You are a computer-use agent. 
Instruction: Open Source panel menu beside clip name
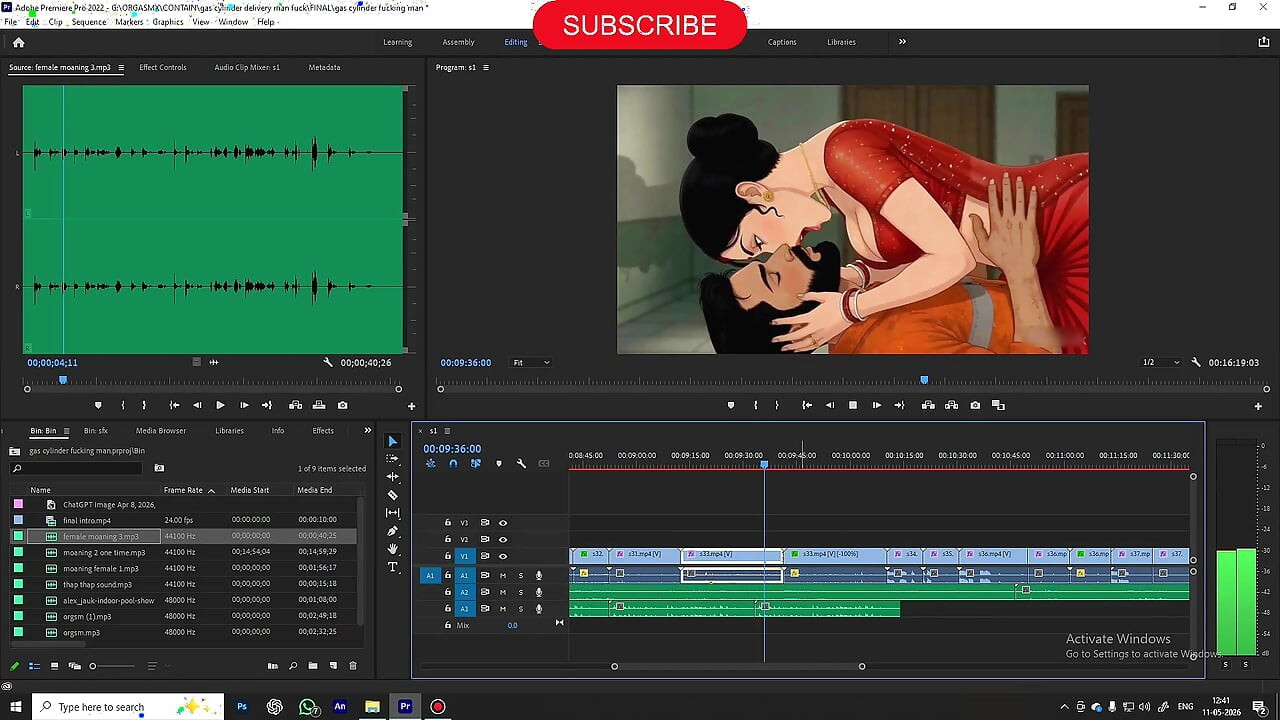pos(121,68)
